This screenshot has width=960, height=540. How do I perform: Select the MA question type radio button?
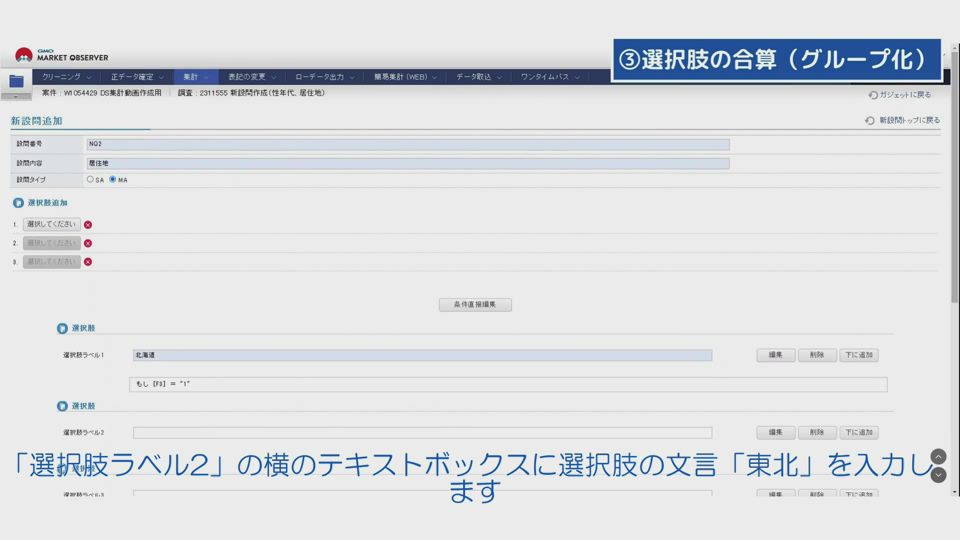[x=113, y=180]
